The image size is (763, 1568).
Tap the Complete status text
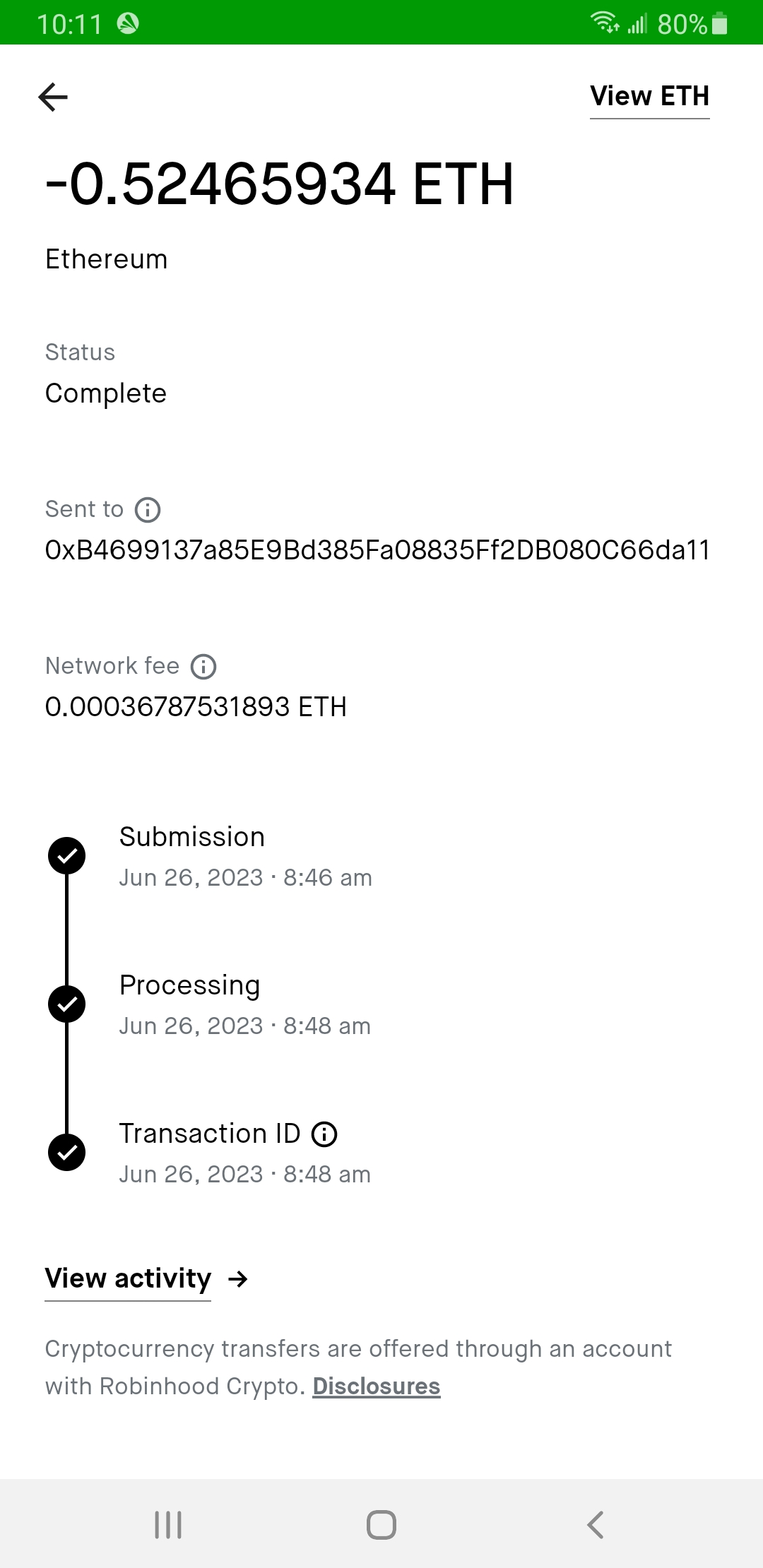(106, 393)
